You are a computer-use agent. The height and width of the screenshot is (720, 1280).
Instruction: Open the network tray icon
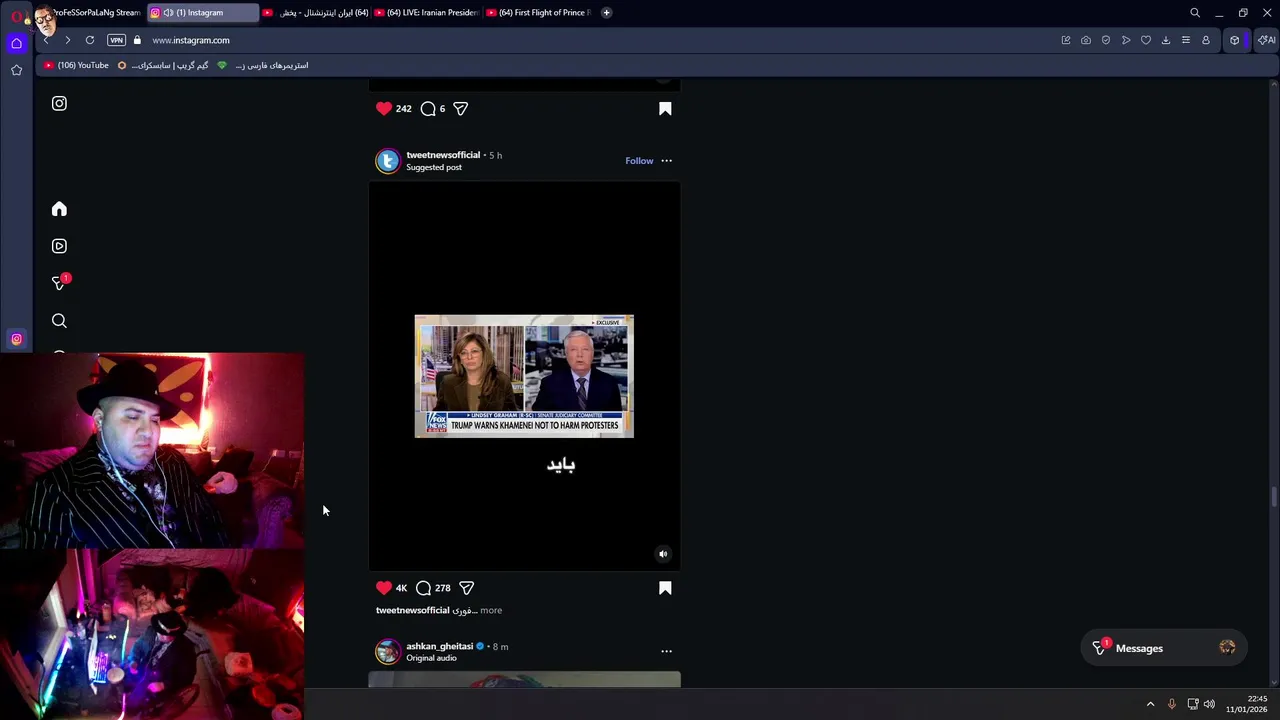[1193, 704]
